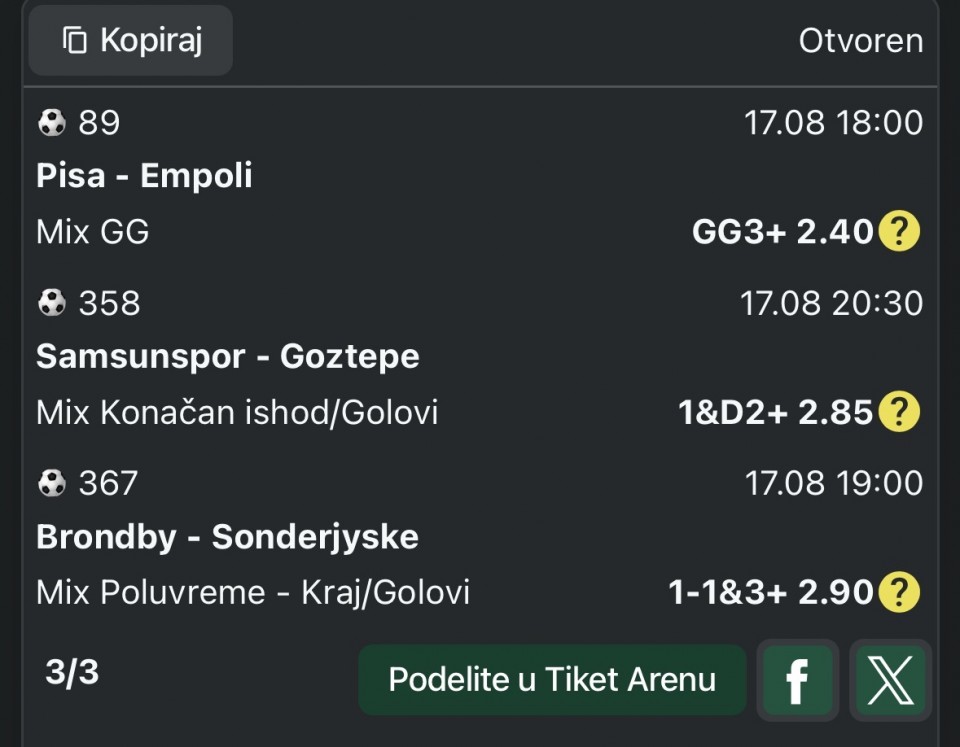Open the Brondby - Sonderjyske match
Screen dimensions: 960x747
point(227,537)
